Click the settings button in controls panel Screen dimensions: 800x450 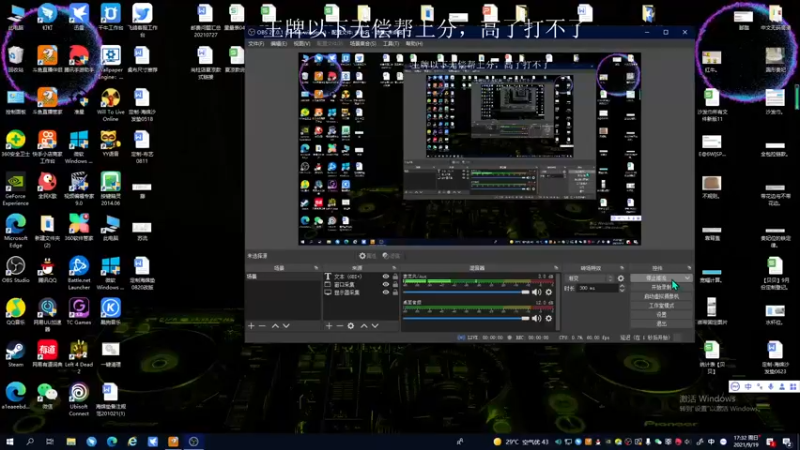661,315
